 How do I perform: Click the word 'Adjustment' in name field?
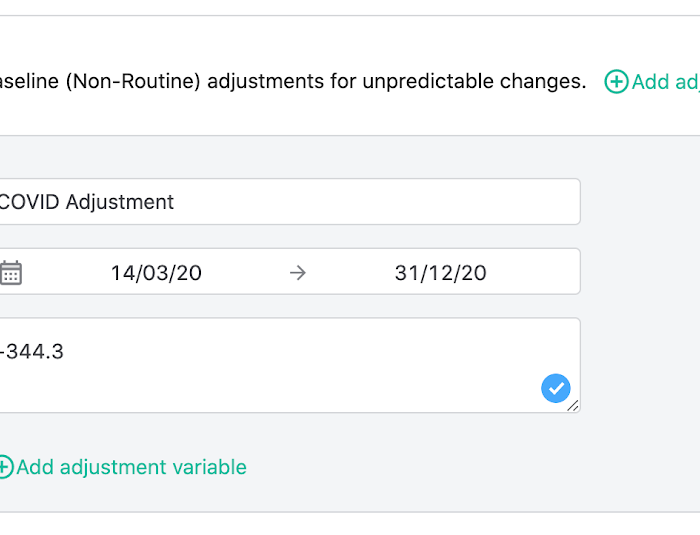point(120,202)
